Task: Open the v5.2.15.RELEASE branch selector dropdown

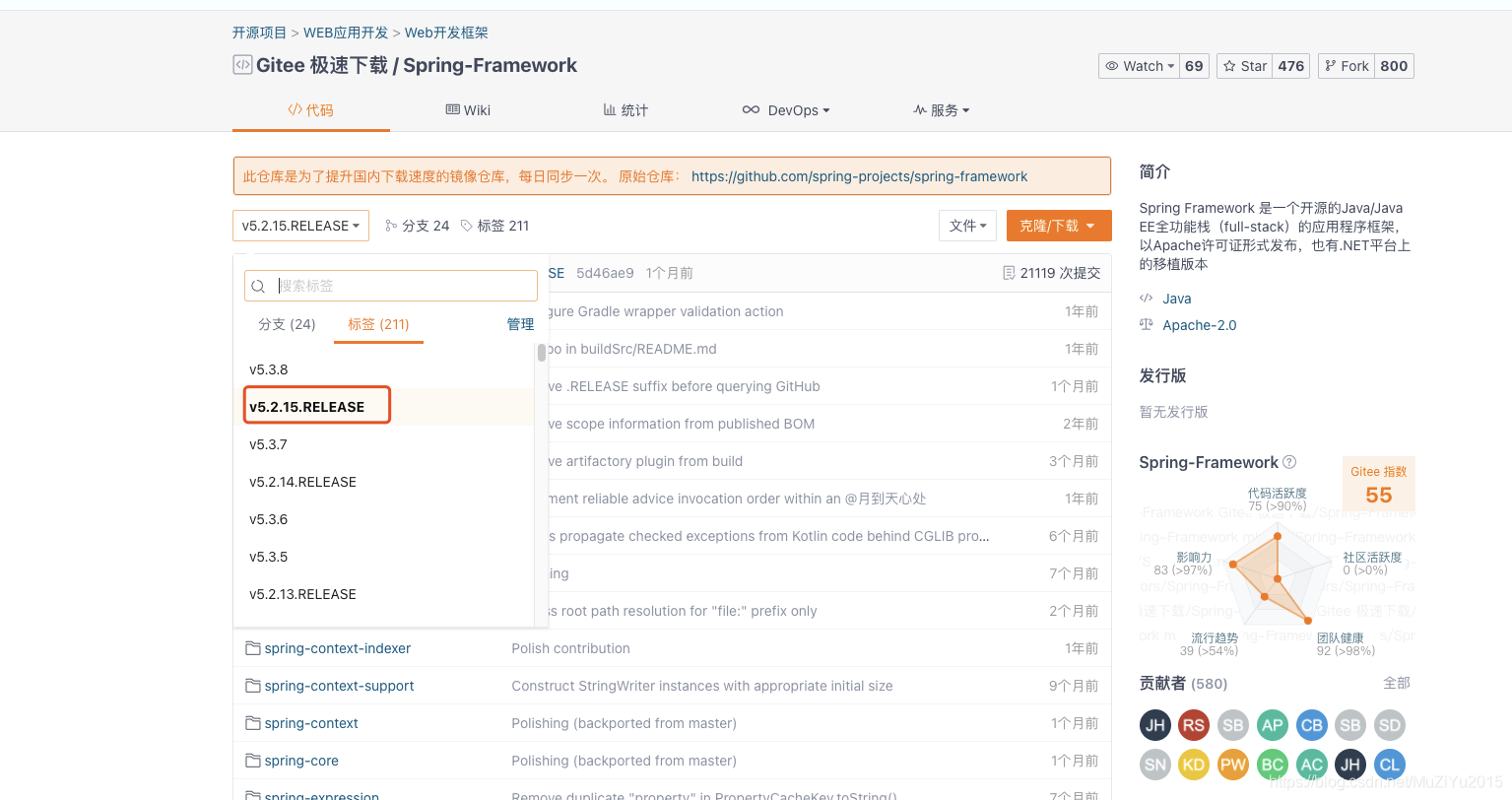Action: pyautogui.click(x=300, y=226)
